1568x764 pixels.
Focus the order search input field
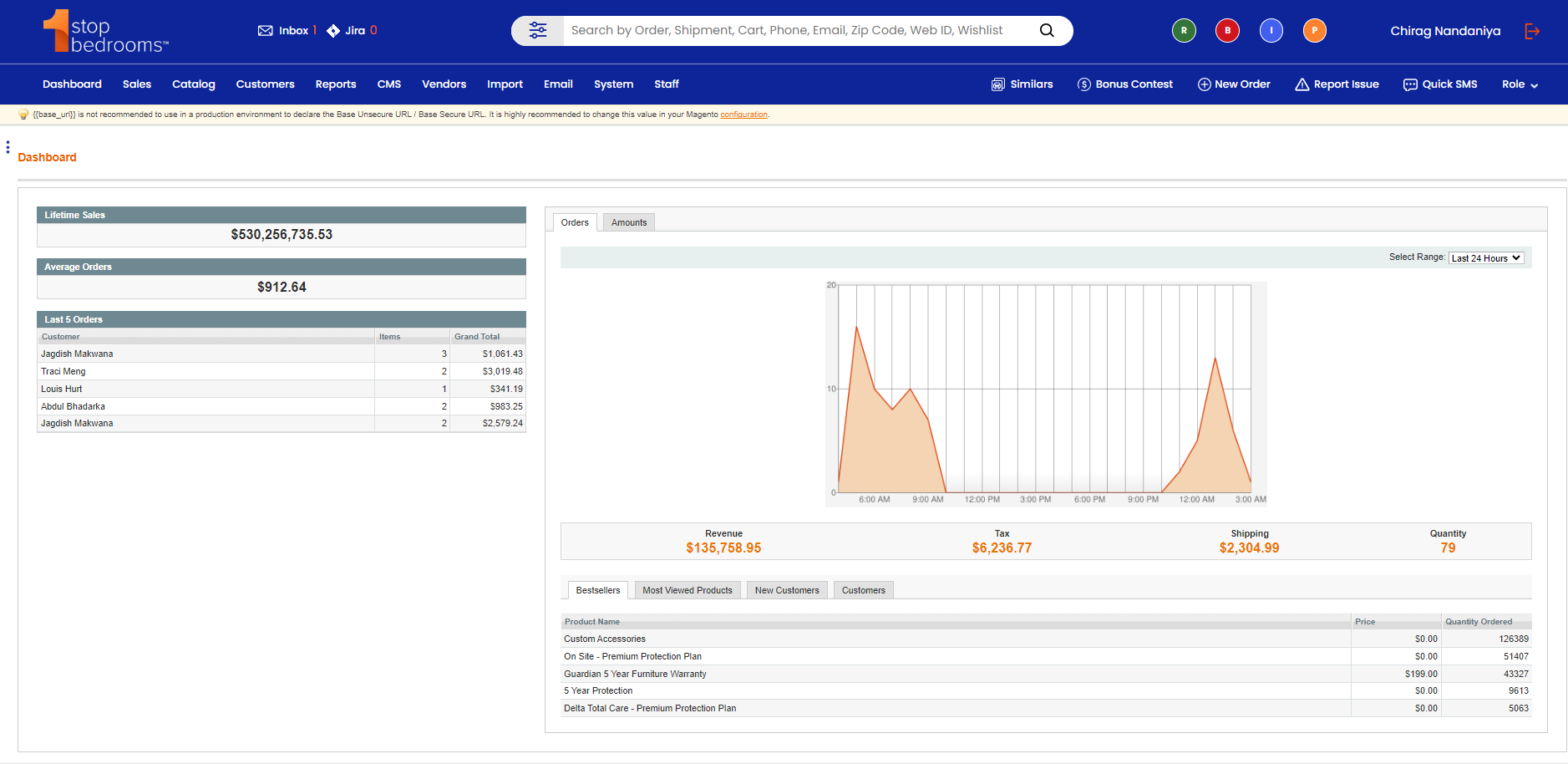(794, 31)
